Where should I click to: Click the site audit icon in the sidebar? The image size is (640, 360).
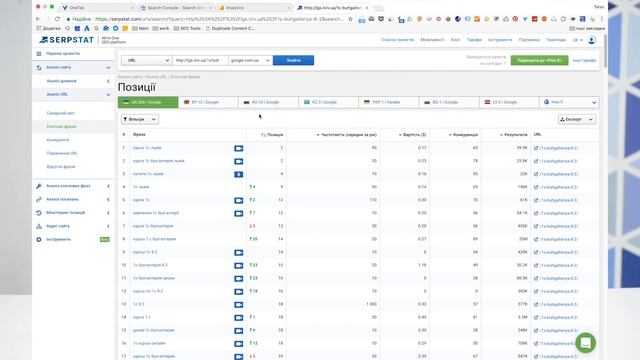[39, 226]
